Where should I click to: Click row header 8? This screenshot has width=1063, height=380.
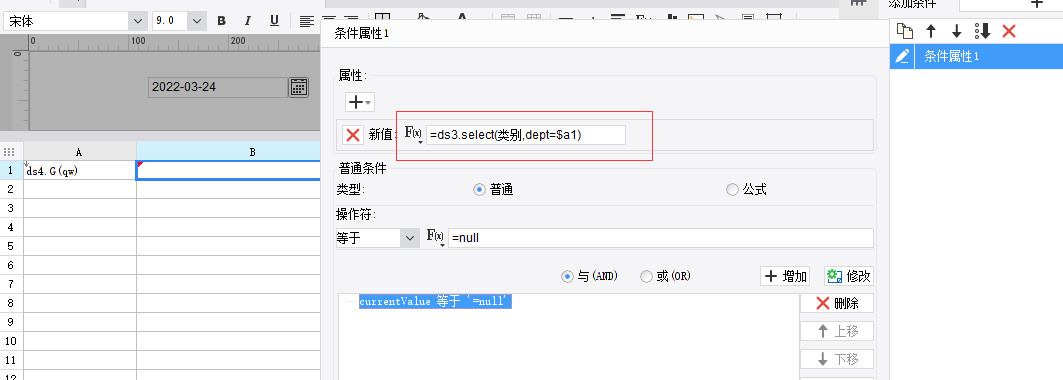pyautogui.click(x=11, y=303)
